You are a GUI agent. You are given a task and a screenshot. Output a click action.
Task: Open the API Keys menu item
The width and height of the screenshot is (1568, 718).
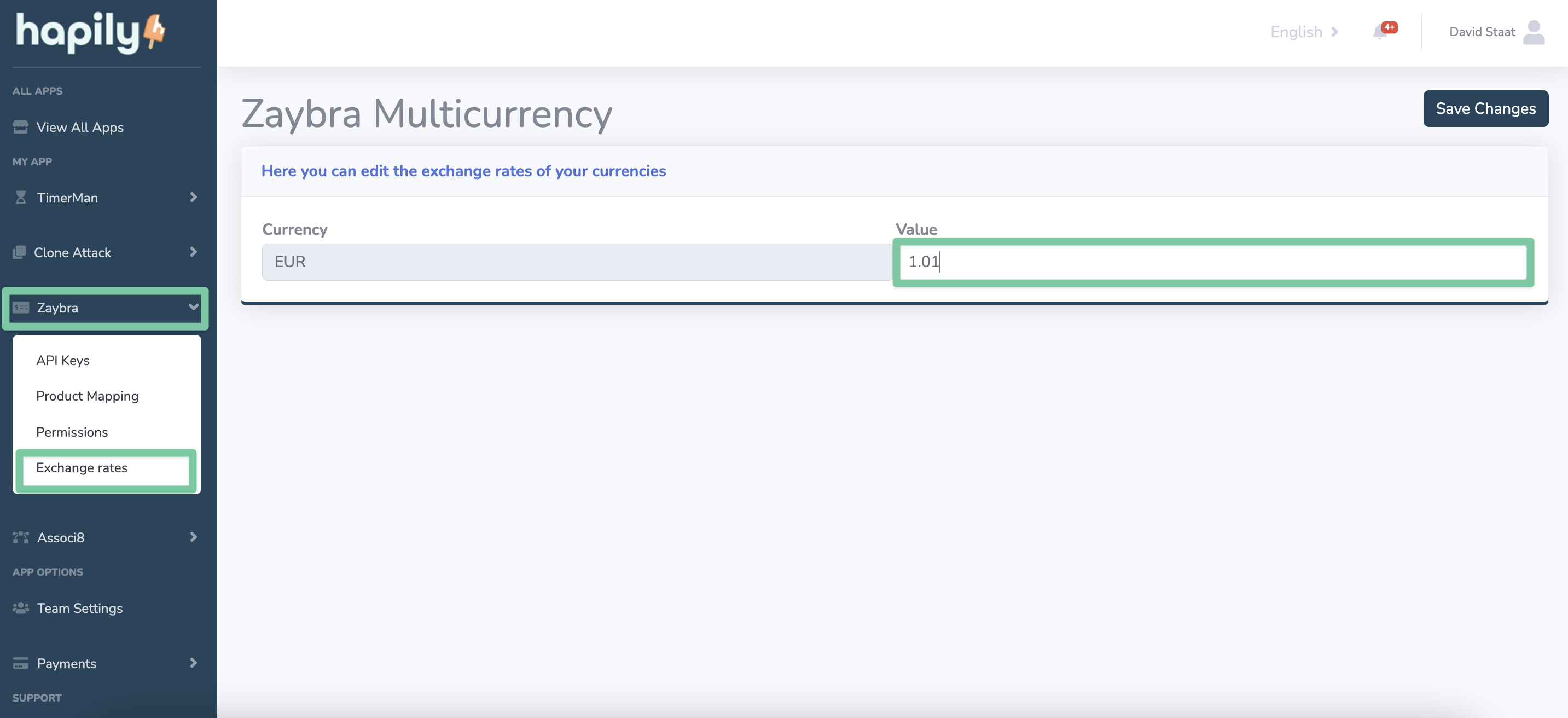point(63,360)
